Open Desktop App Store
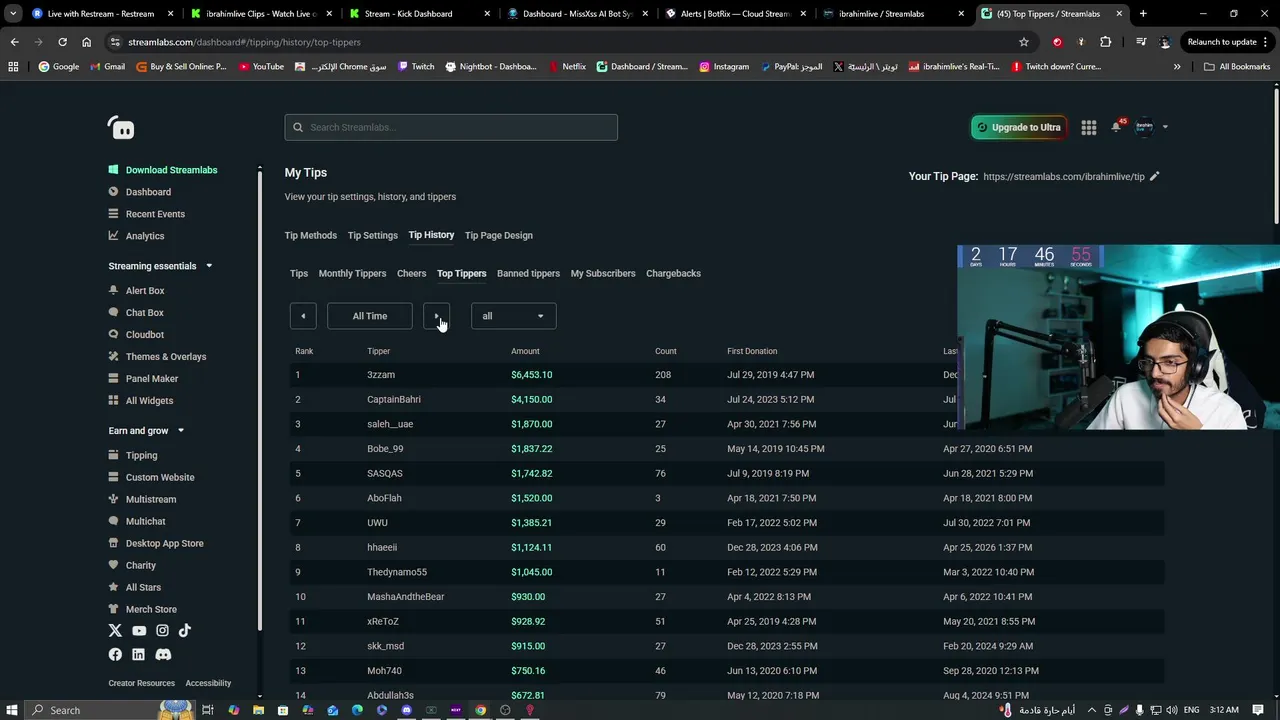 164,544
